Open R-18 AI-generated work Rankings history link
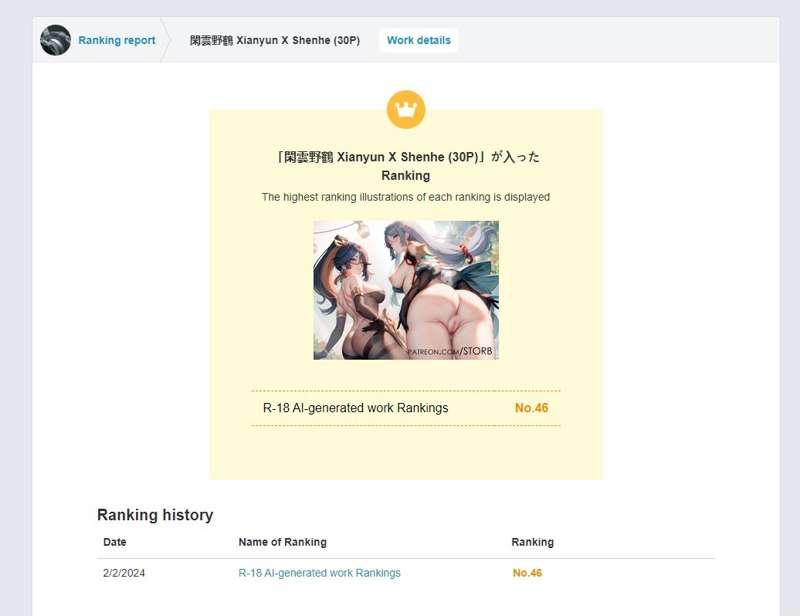 coord(319,573)
